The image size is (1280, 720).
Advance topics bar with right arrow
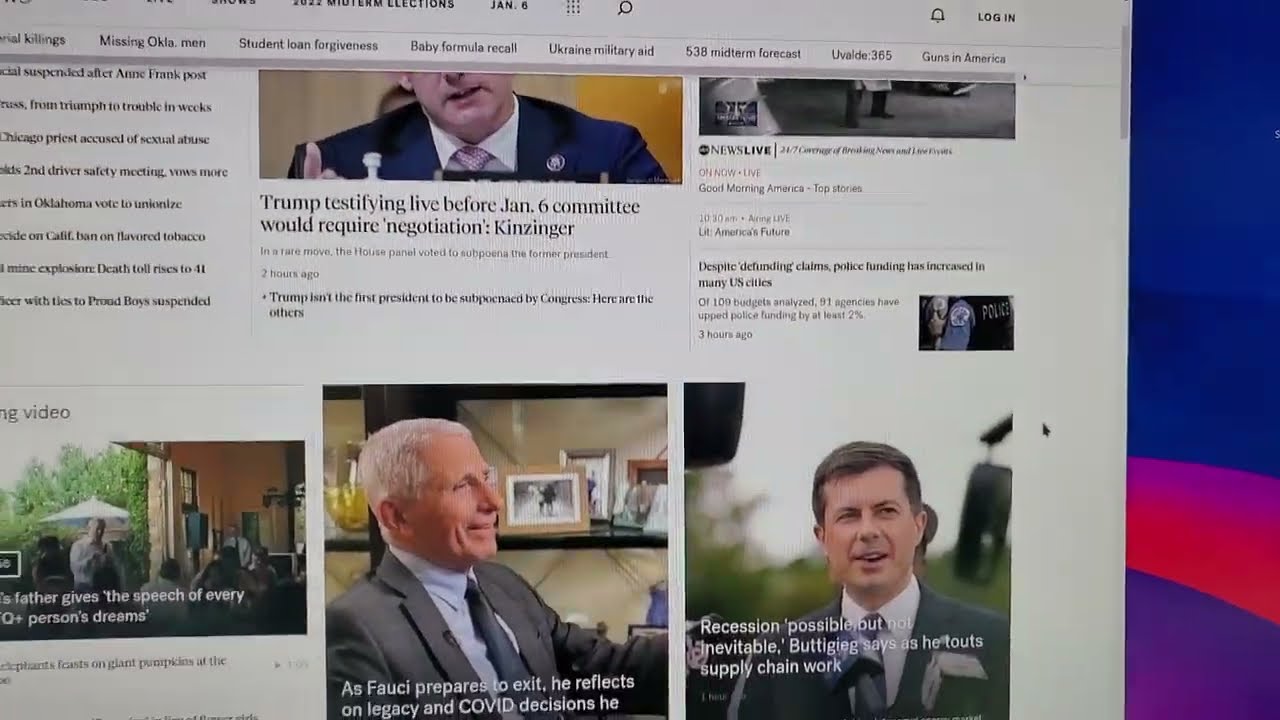click(1024, 77)
